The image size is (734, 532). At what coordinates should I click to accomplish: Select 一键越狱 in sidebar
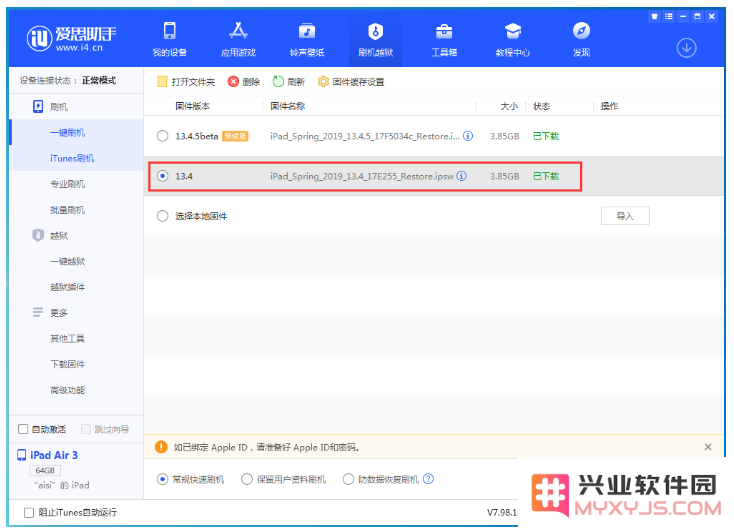tap(67, 261)
